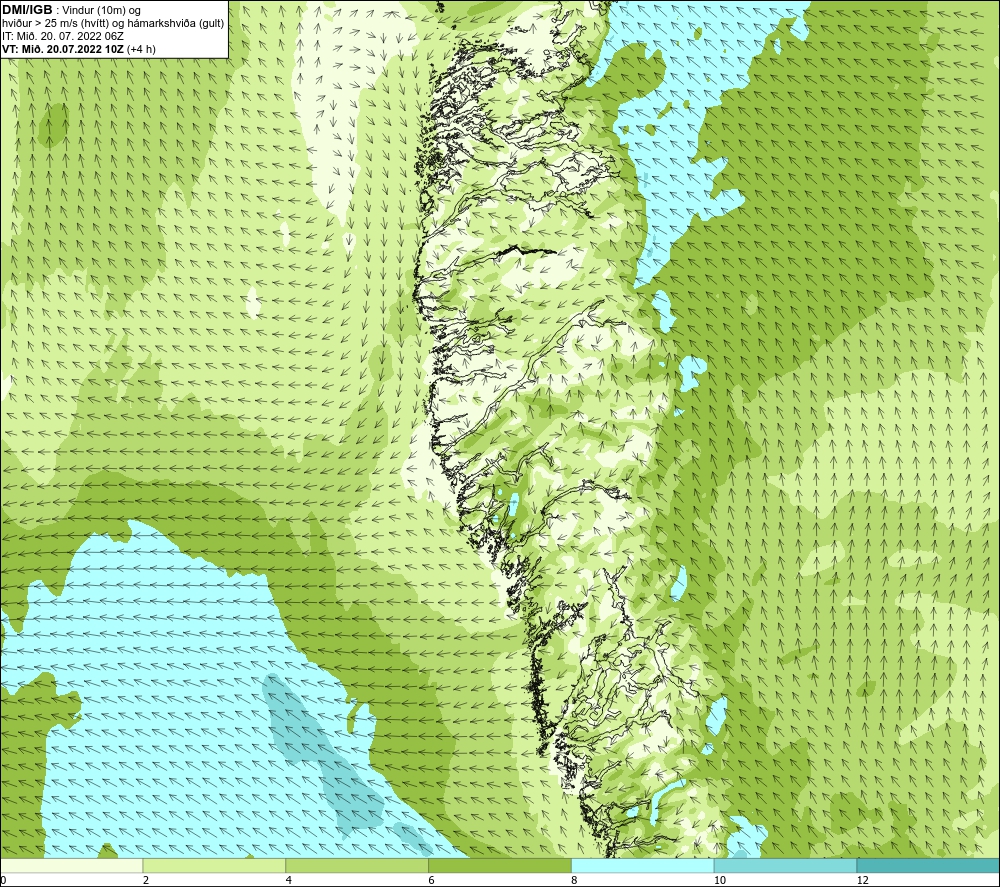1000x887 pixels.
Task: Click the 6–8 m/s dark green band
Action: tap(499, 866)
